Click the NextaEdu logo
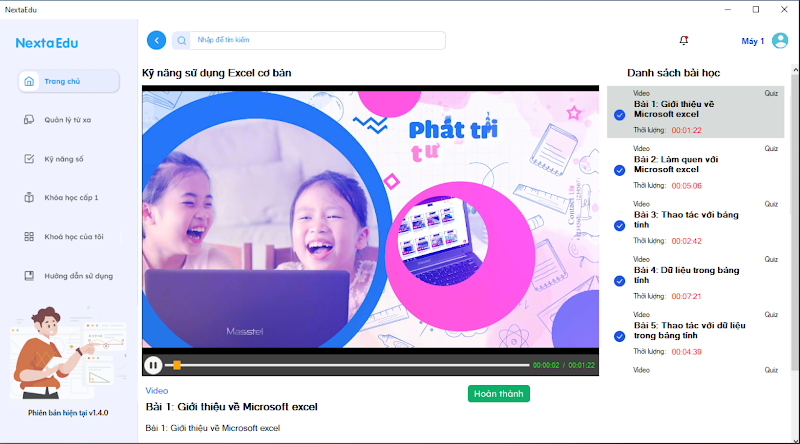Screen dimensions: 800x444 [x=47, y=43]
